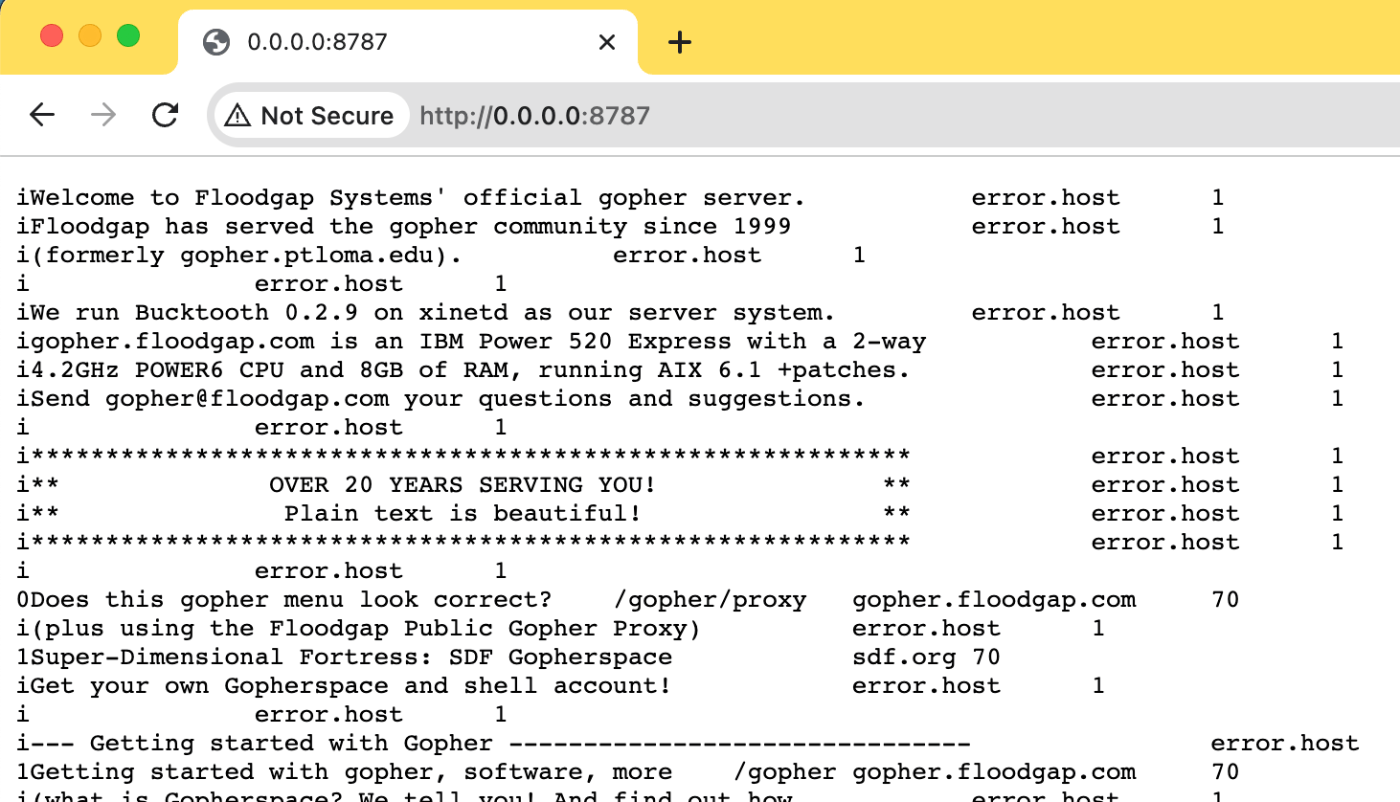Click "iFloodgap has served the gopher community since 1999"
This screenshot has width=1400, height=802.
click(404, 227)
